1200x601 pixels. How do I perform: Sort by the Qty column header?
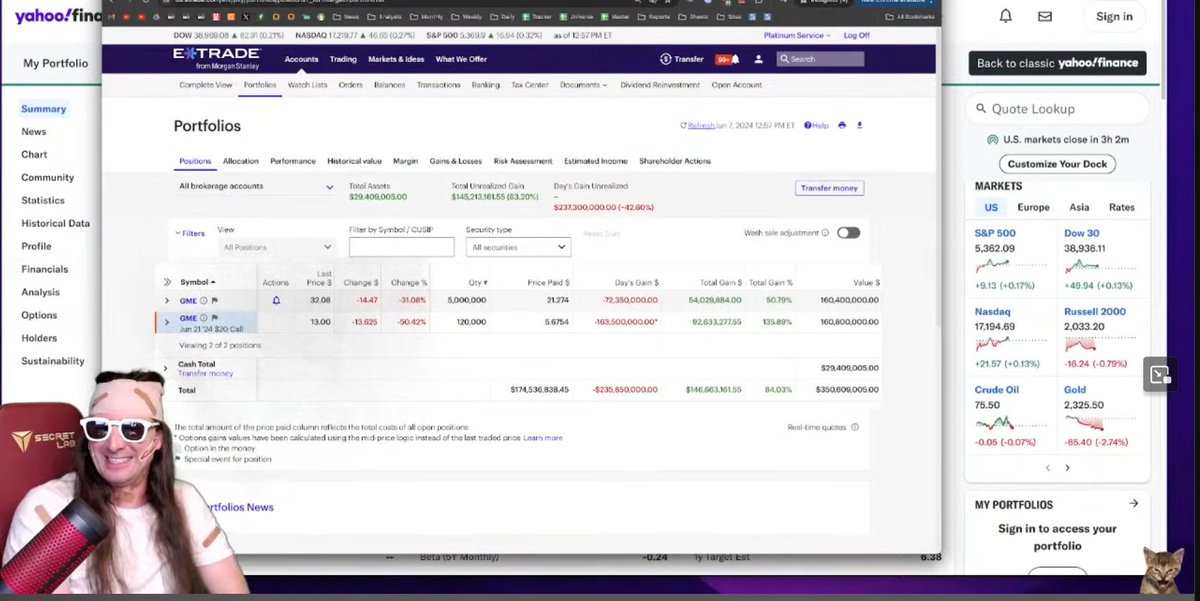477,283
